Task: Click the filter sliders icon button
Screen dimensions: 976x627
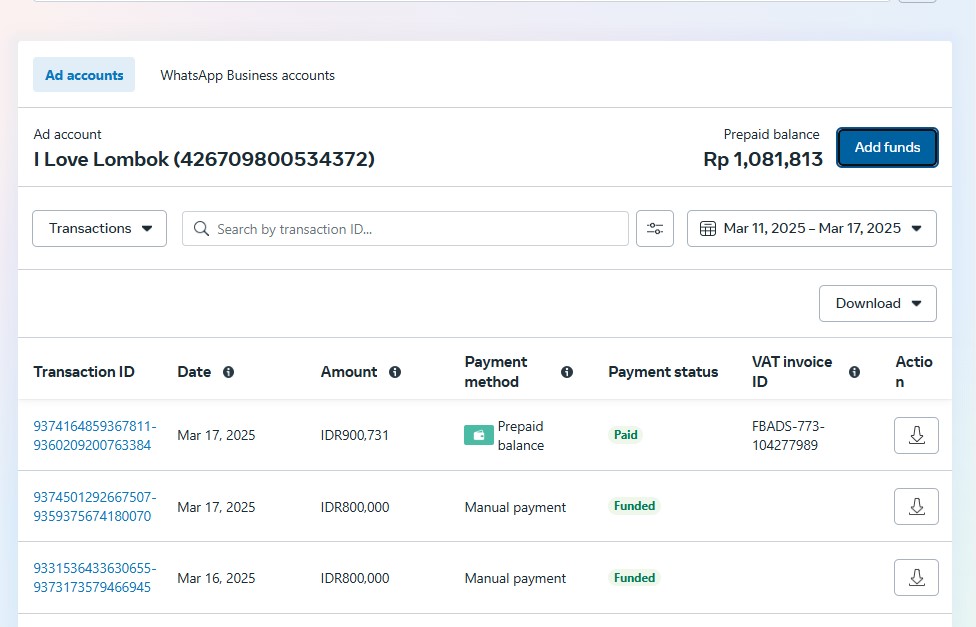Action: (x=655, y=228)
